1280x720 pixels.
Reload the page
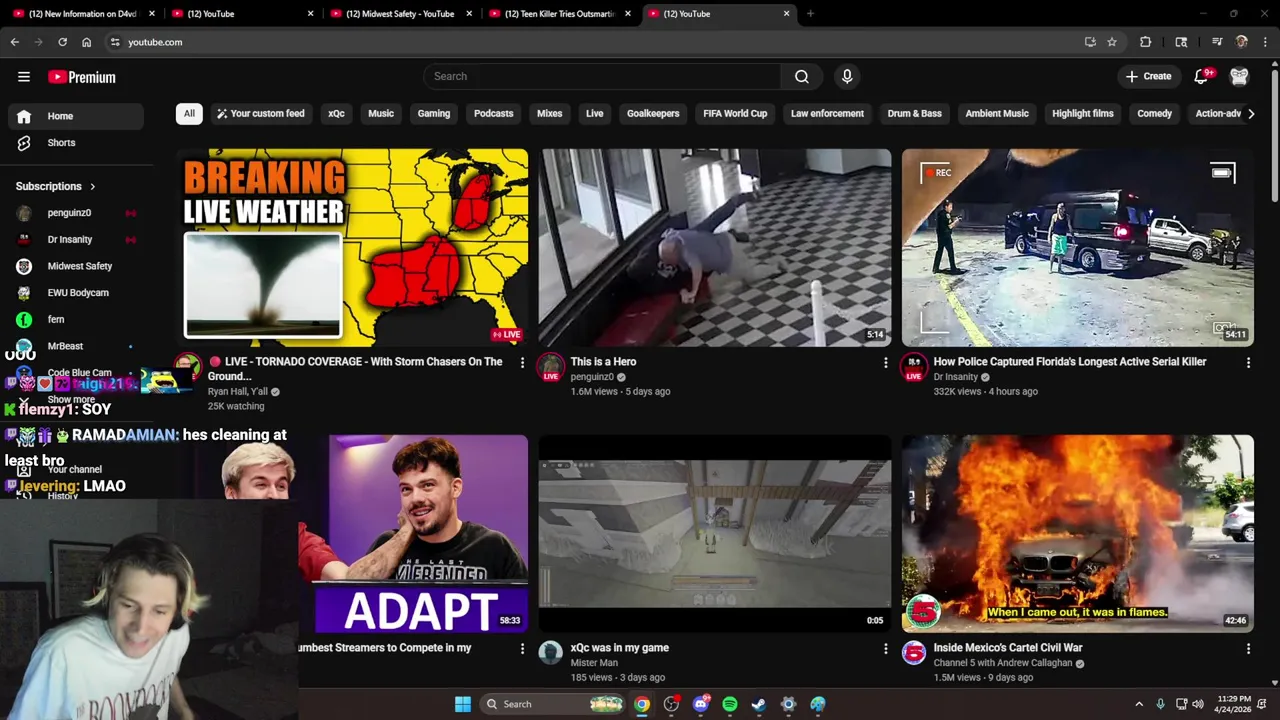click(62, 42)
